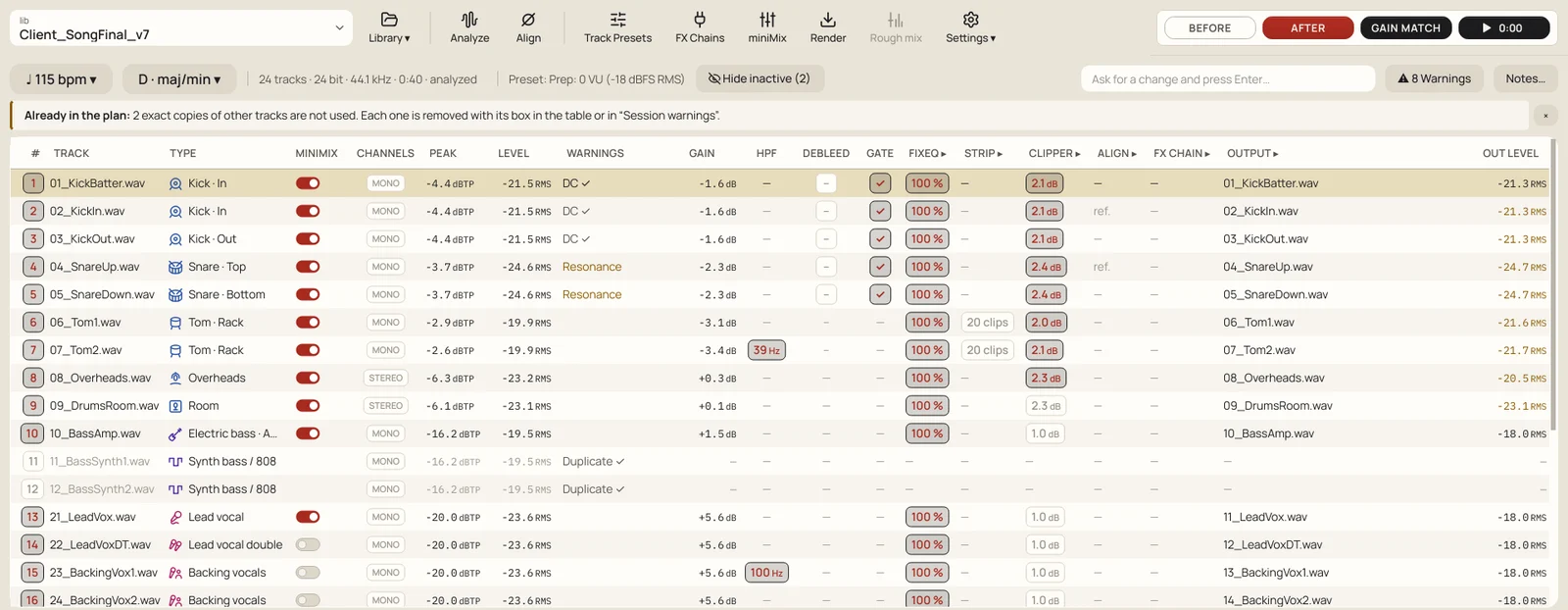Image resolution: width=1568 pixels, height=610 pixels.
Task: Uncheck gate for 05_SnareDown.wav
Action: click(880, 294)
